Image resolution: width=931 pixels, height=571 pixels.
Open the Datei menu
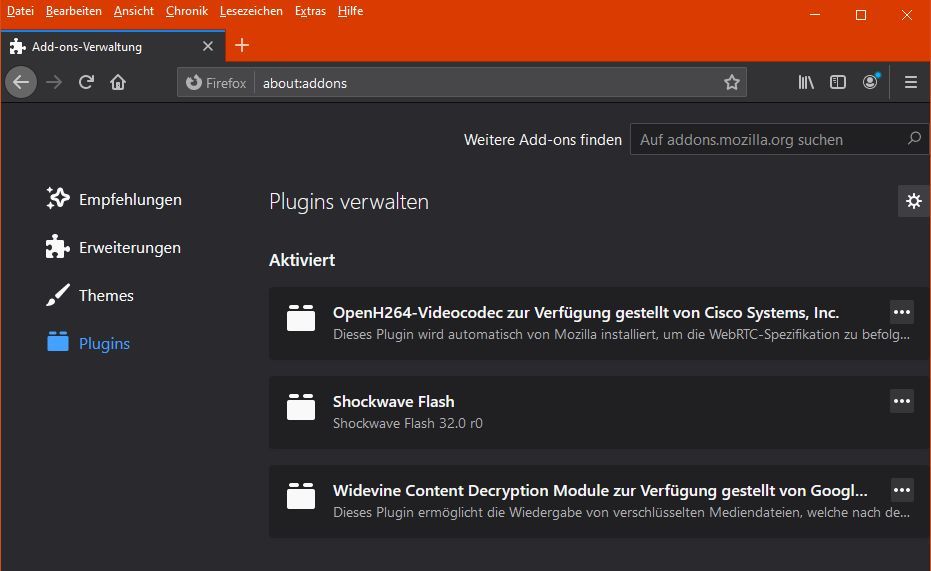click(x=20, y=11)
